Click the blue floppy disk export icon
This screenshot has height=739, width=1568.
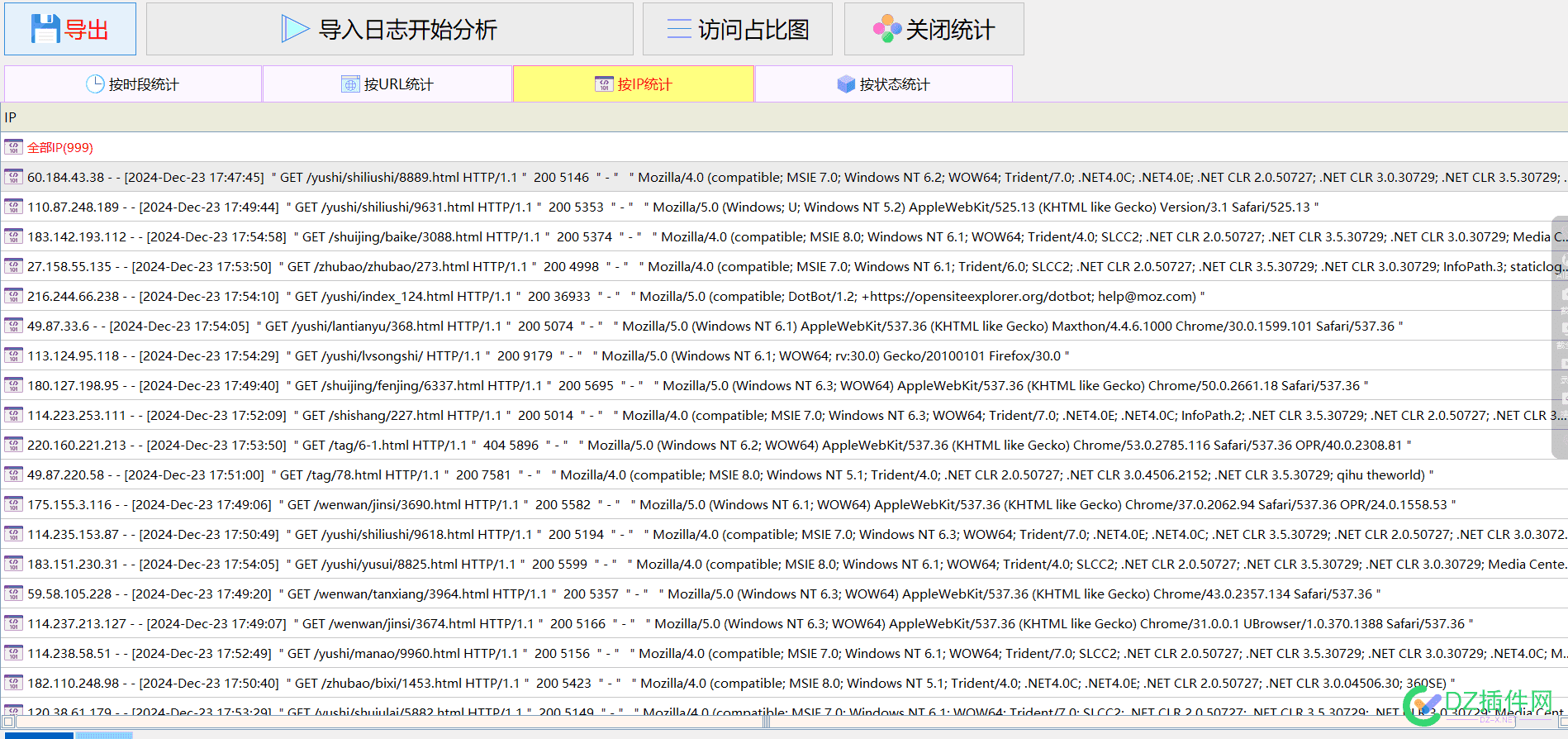click(x=45, y=29)
